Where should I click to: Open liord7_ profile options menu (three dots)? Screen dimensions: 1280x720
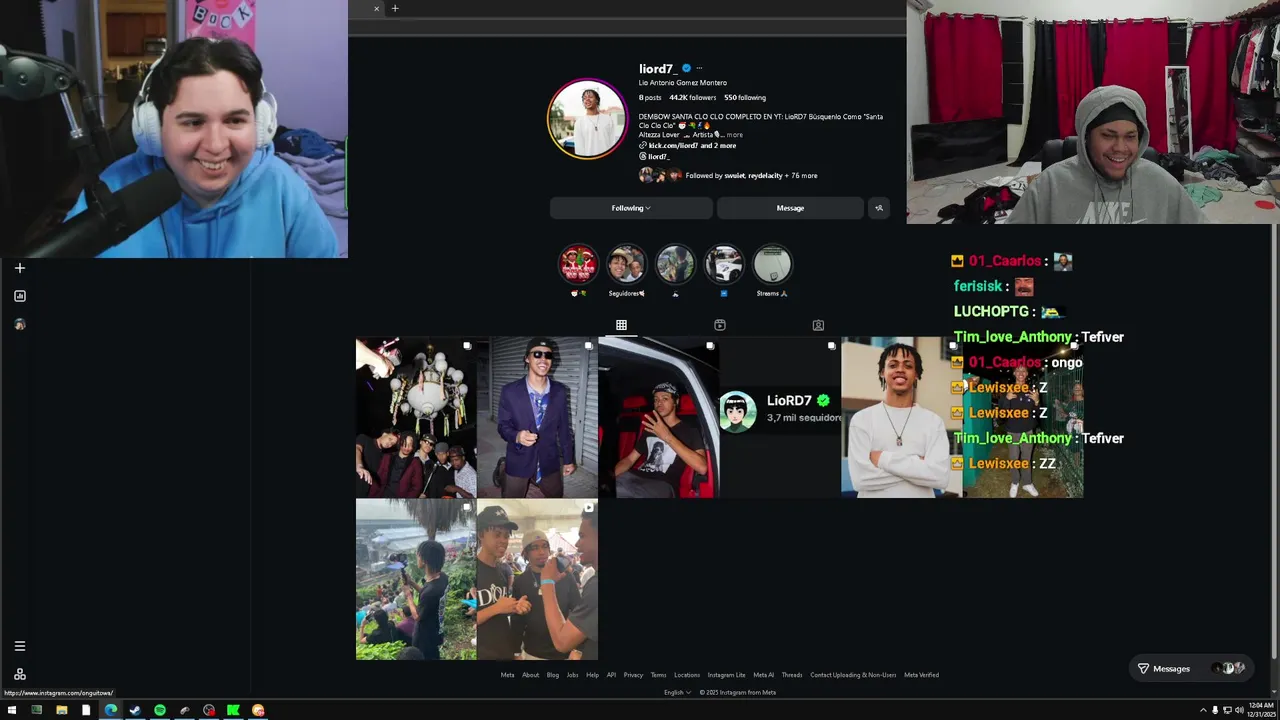[x=699, y=68]
